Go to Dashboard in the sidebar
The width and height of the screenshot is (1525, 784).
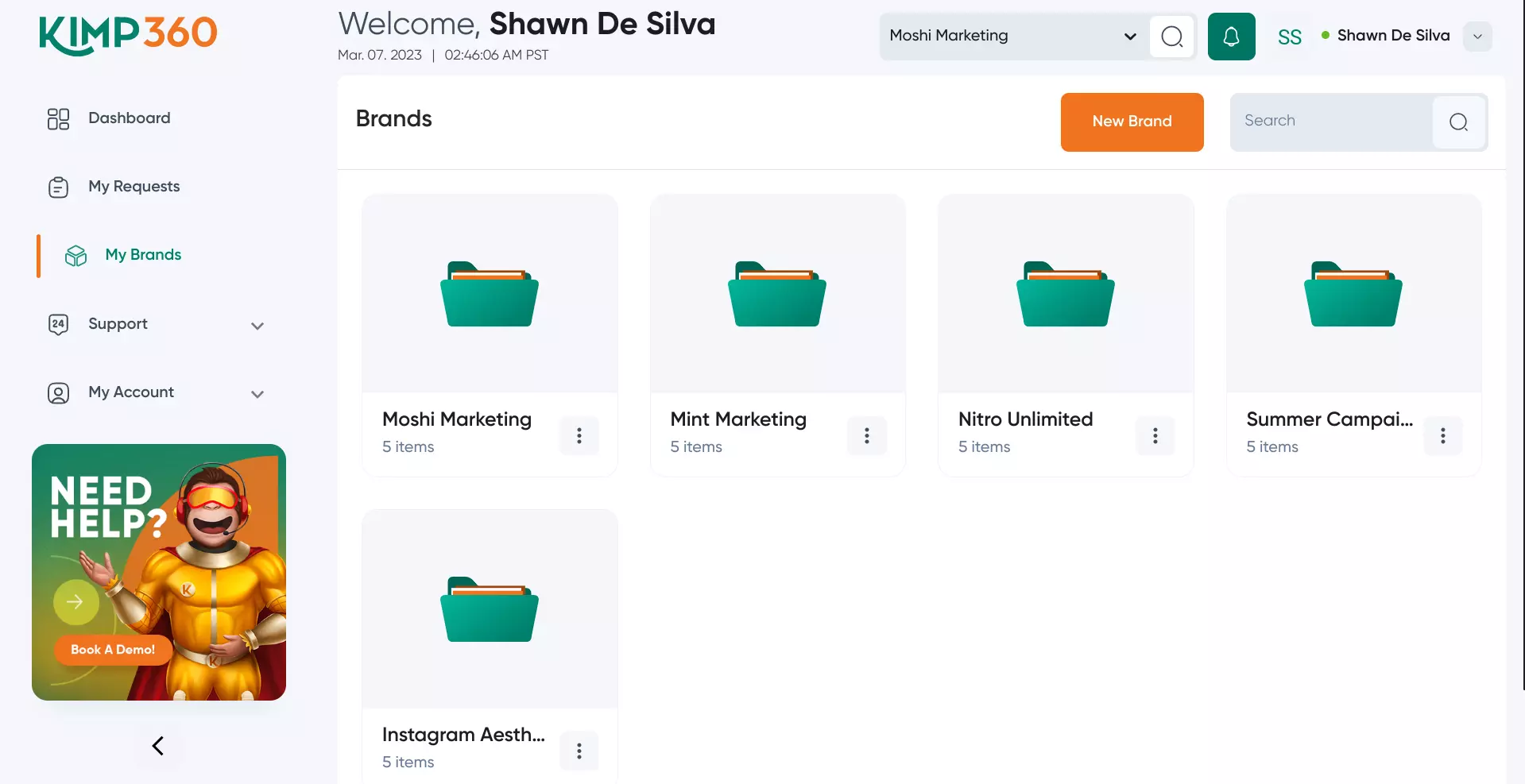pyautogui.click(x=129, y=118)
